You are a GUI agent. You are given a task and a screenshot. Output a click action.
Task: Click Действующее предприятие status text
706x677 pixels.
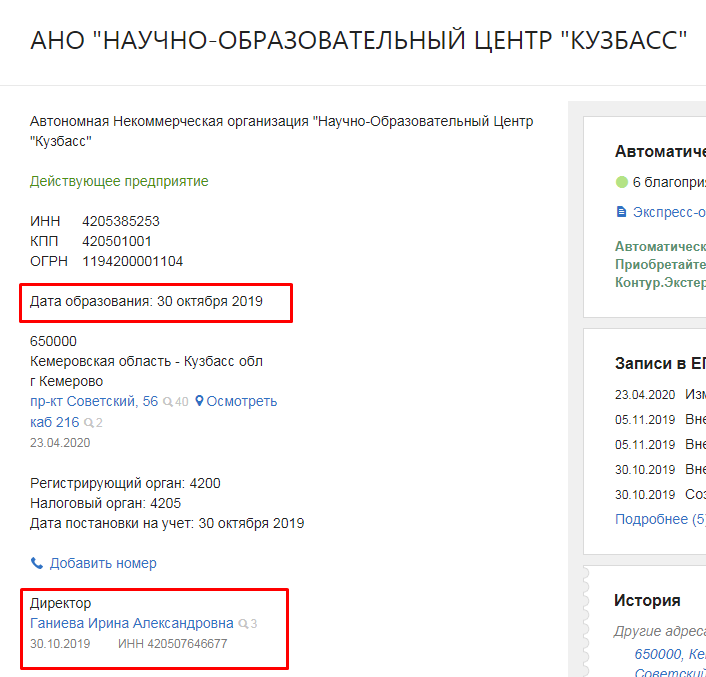[119, 181]
